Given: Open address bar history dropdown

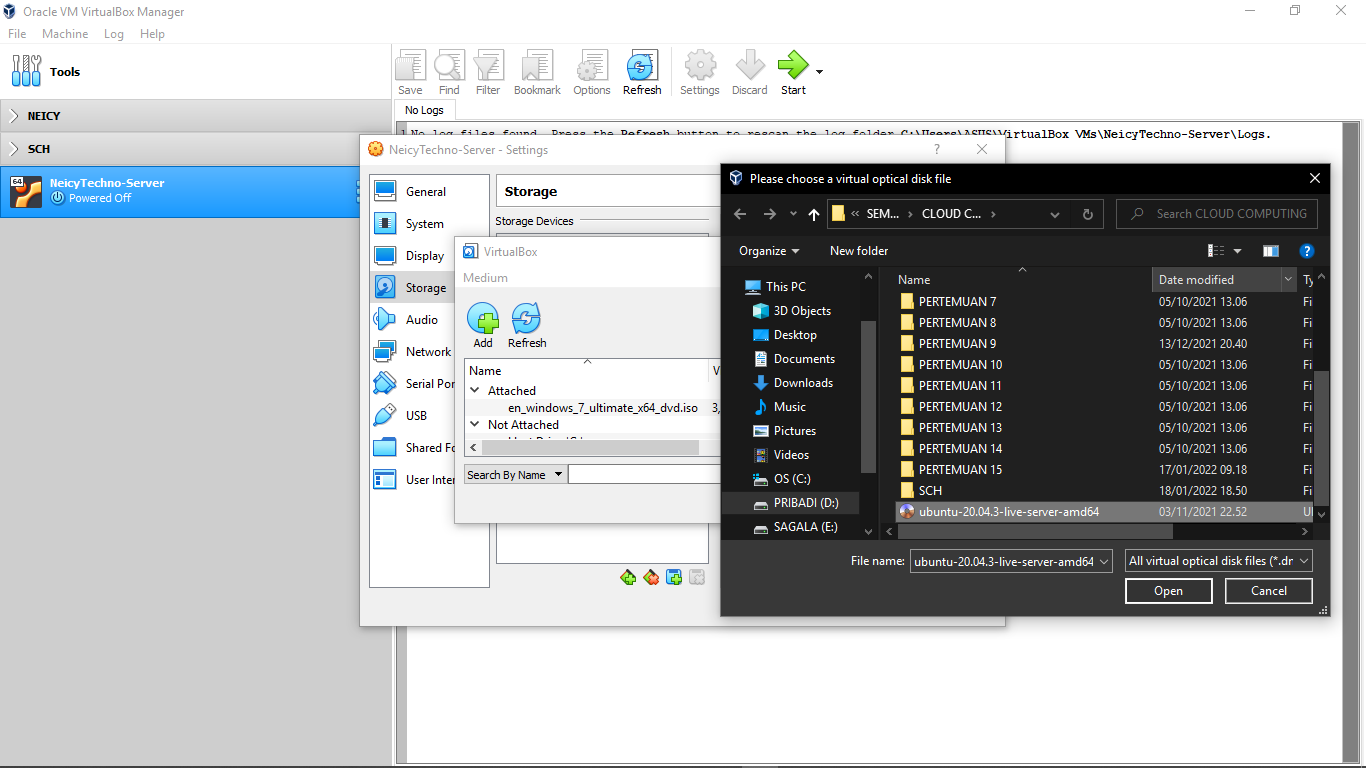Looking at the screenshot, I should point(1055,214).
